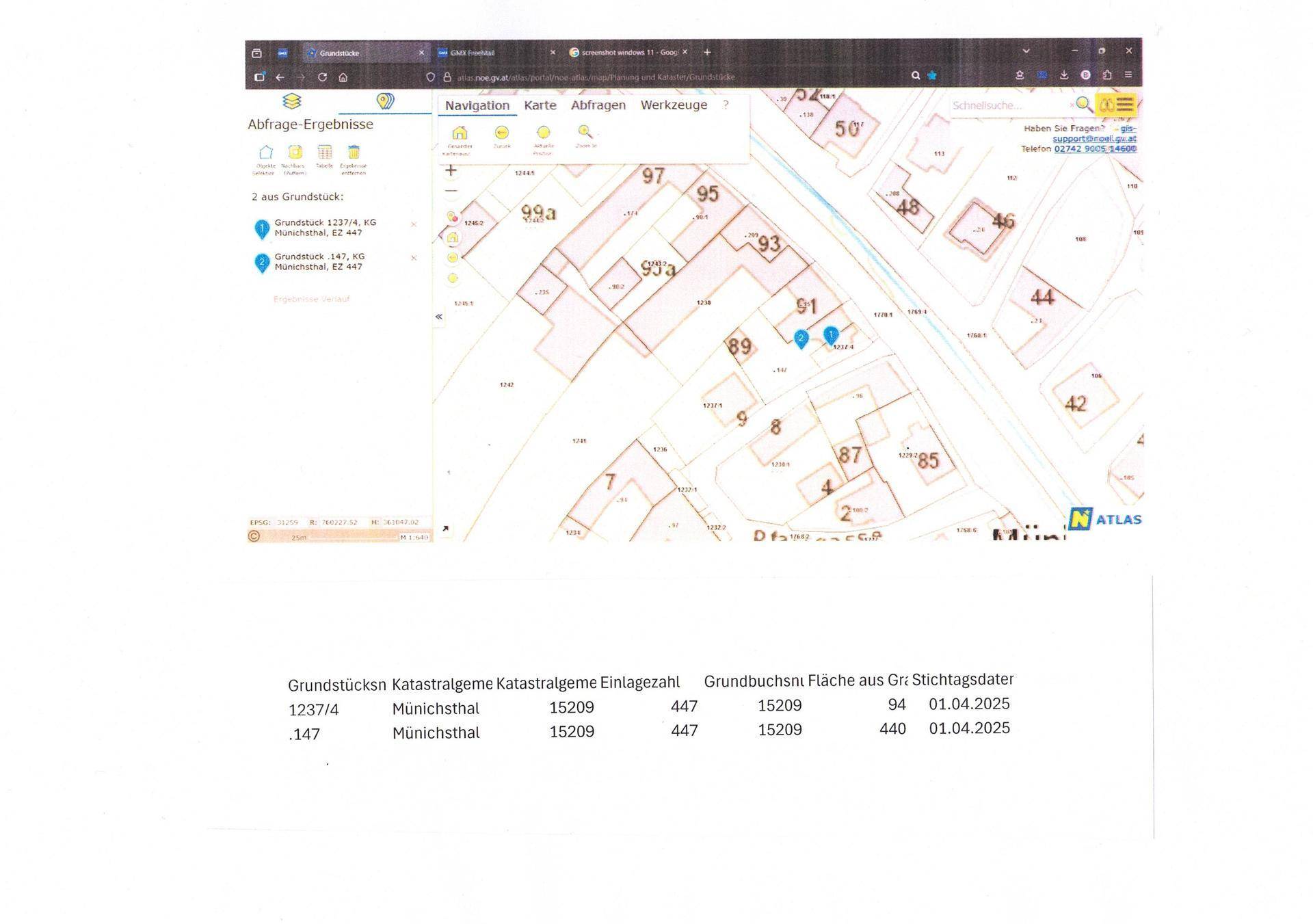Click the browser address bar URL

pos(596,77)
